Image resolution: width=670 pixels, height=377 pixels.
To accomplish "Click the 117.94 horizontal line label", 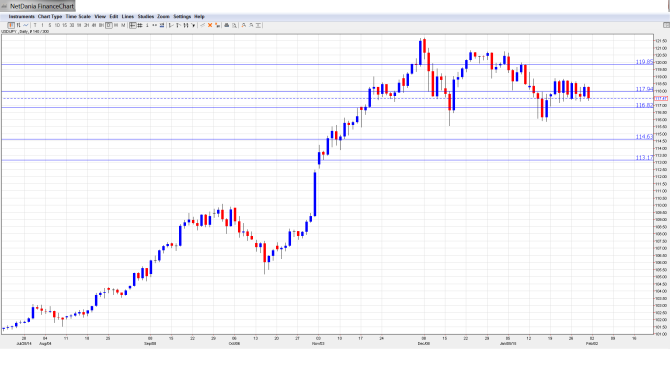I will coord(644,89).
